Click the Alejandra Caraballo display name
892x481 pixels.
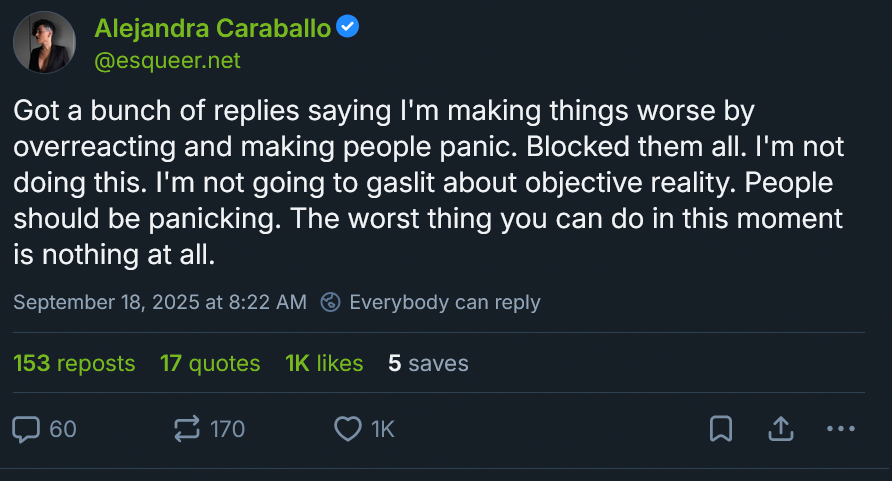click(212, 28)
